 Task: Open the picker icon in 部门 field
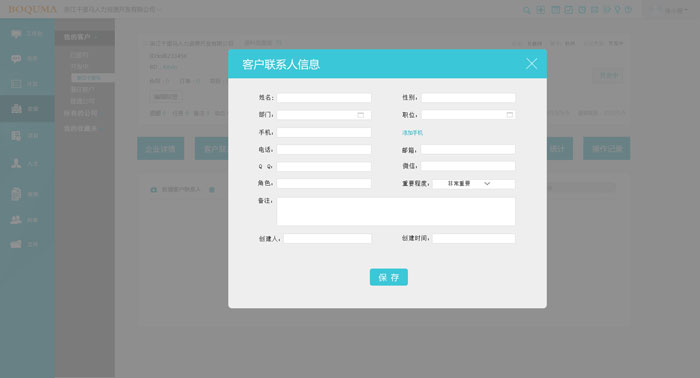point(361,115)
